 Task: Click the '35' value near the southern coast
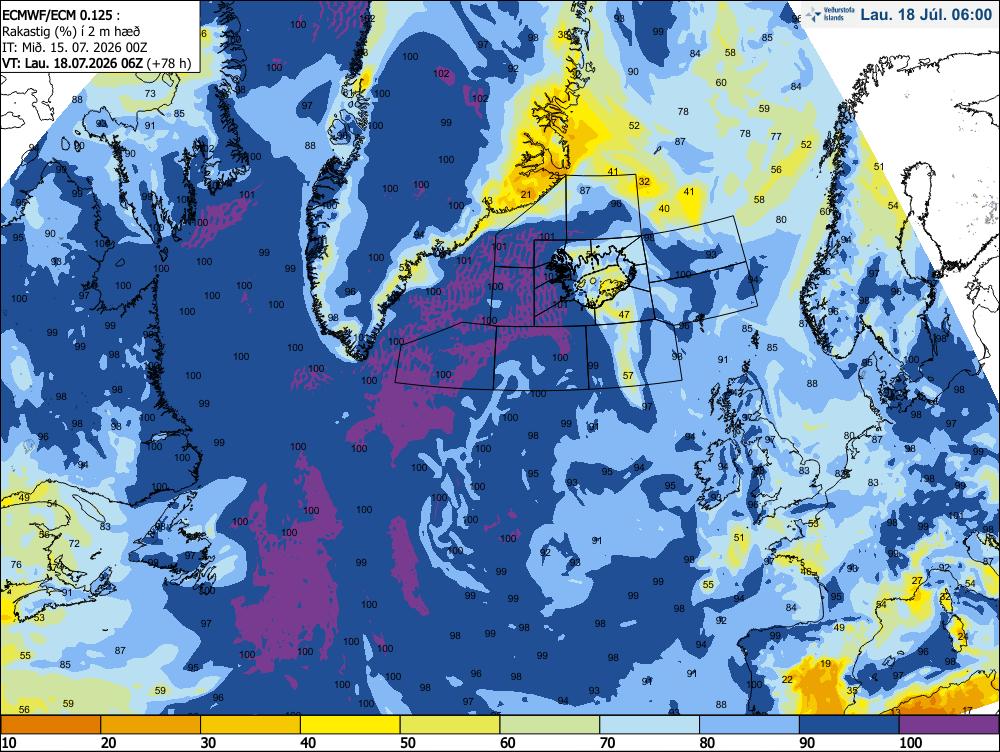click(x=852, y=690)
